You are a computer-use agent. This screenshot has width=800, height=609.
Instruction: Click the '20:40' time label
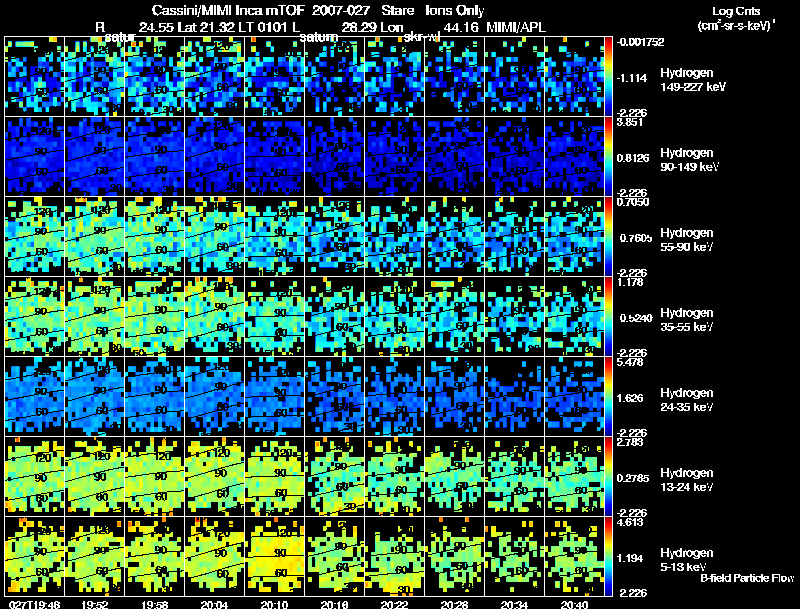tap(574, 605)
